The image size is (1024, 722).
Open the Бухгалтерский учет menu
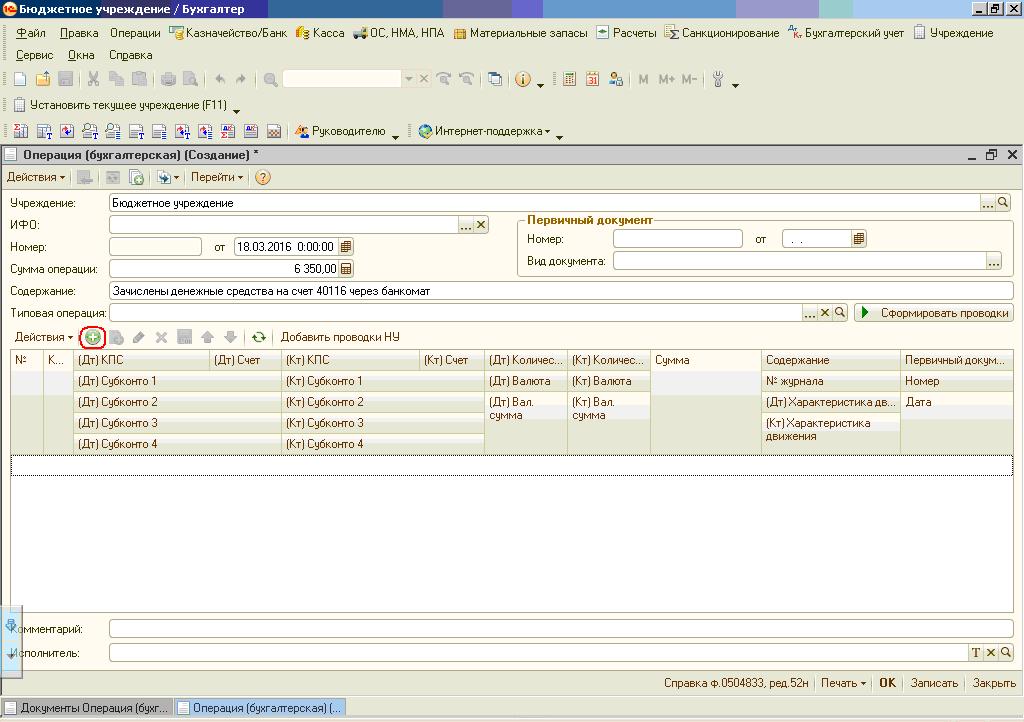tap(846, 33)
